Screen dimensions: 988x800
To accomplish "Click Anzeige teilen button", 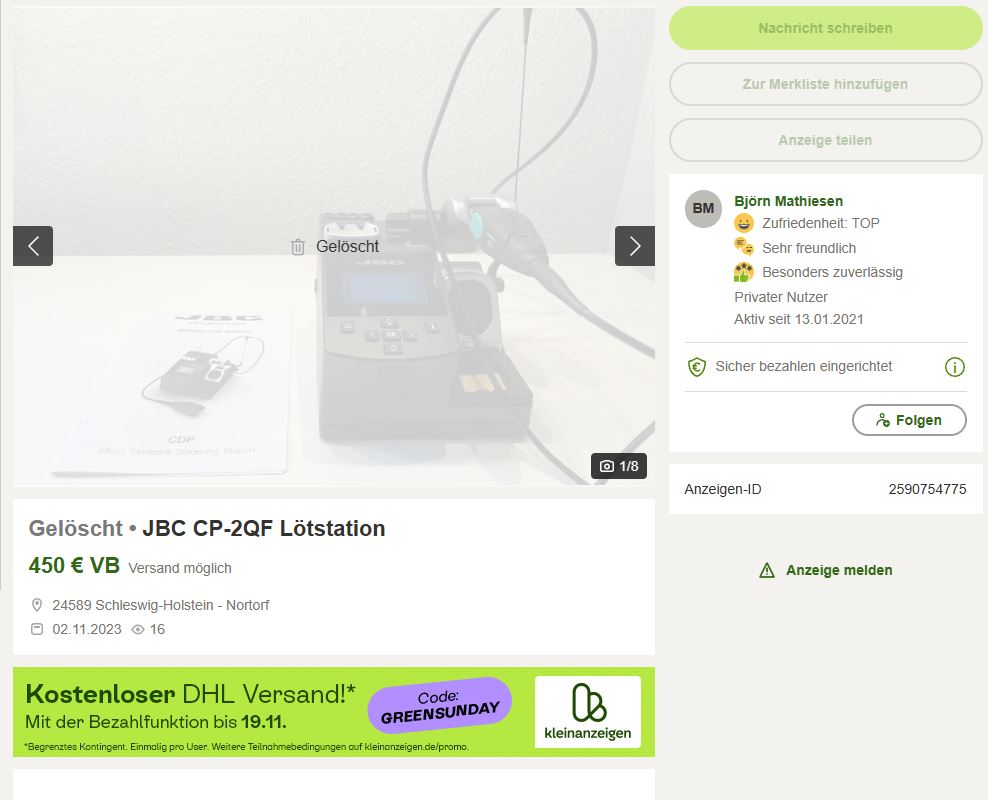I will coord(825,140).
